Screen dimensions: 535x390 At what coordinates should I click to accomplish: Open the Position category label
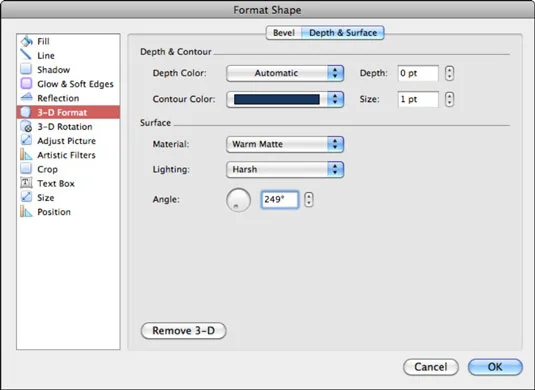click(x=54, y=212)
